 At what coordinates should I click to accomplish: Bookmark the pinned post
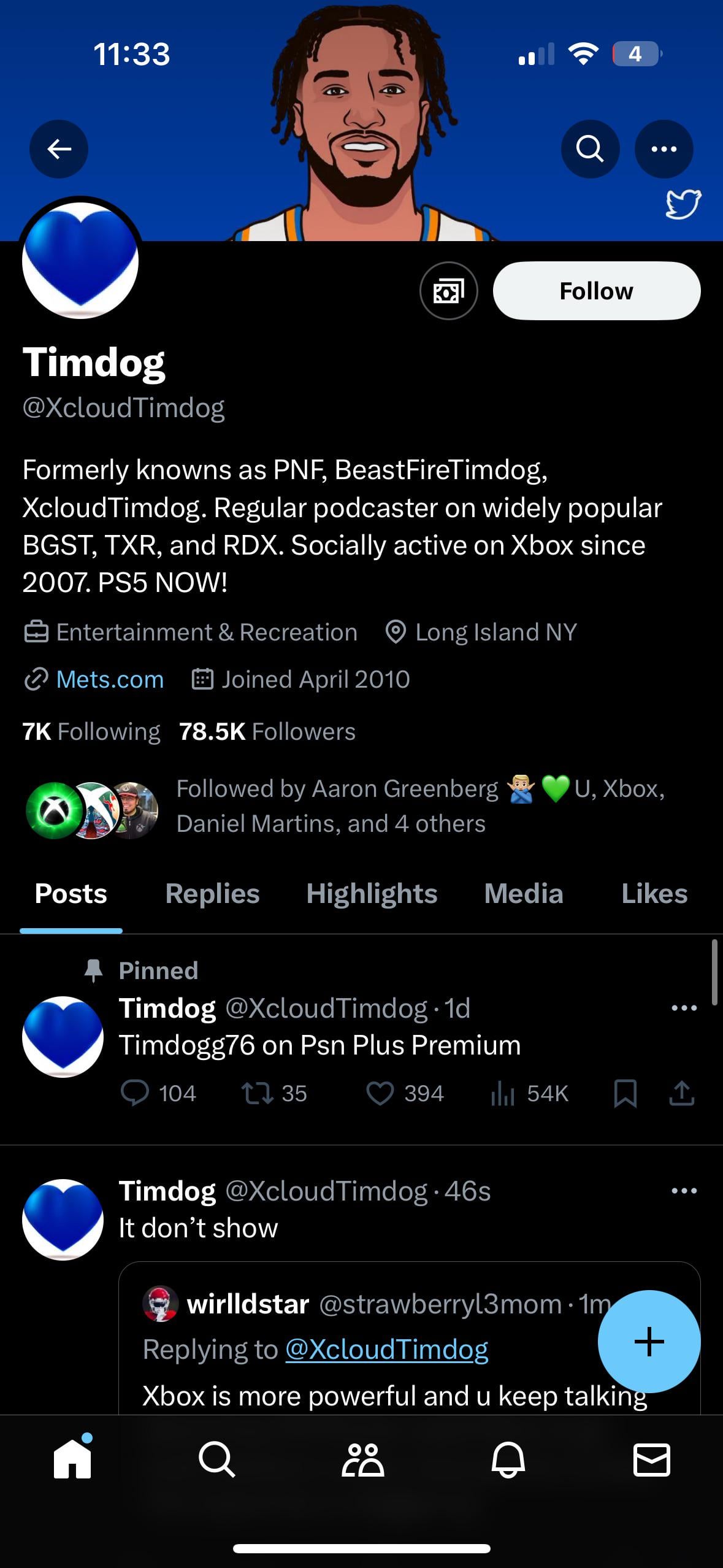tap(625, 1093)
